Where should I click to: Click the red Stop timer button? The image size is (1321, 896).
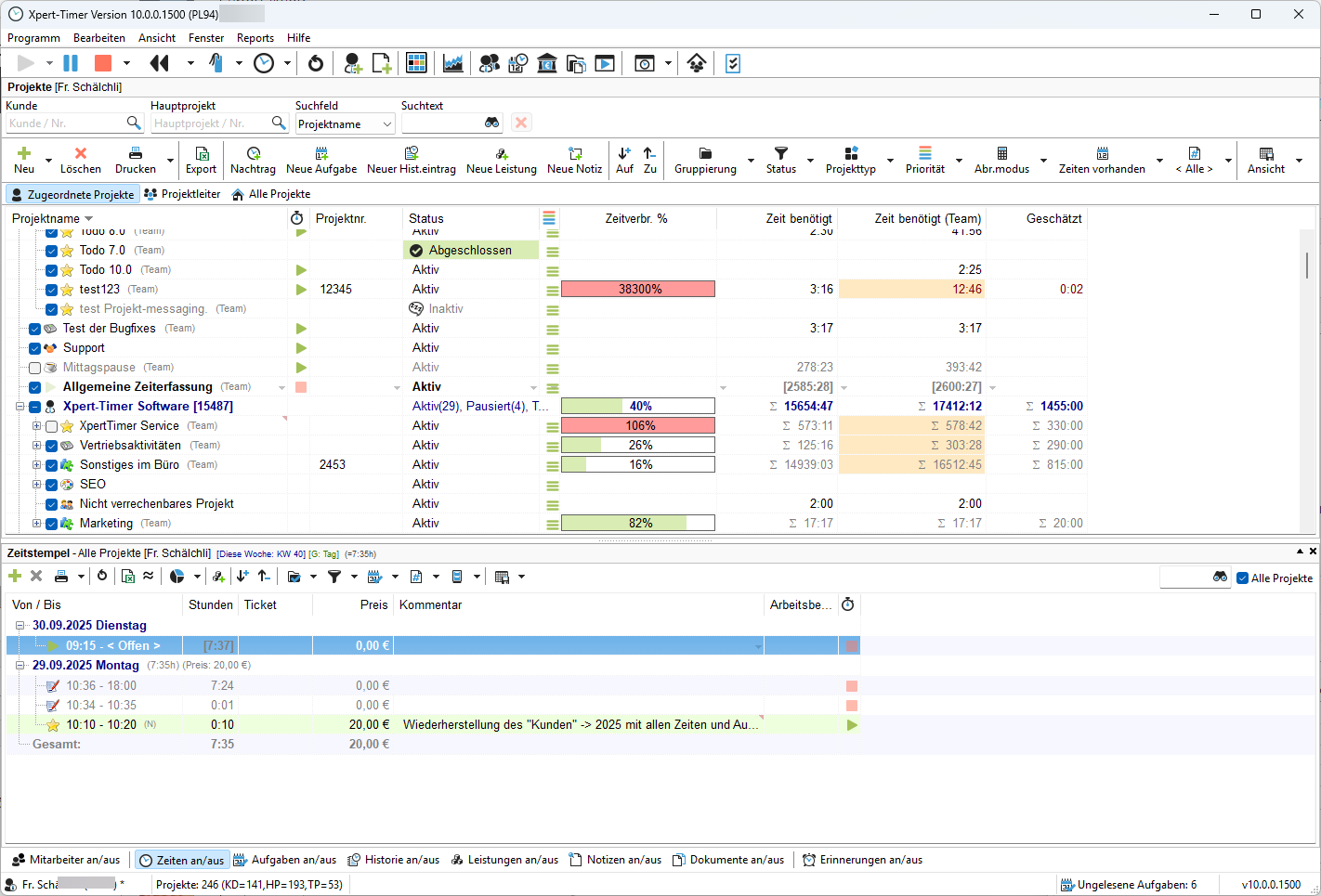pyautogui.click(x=103, y=63)
